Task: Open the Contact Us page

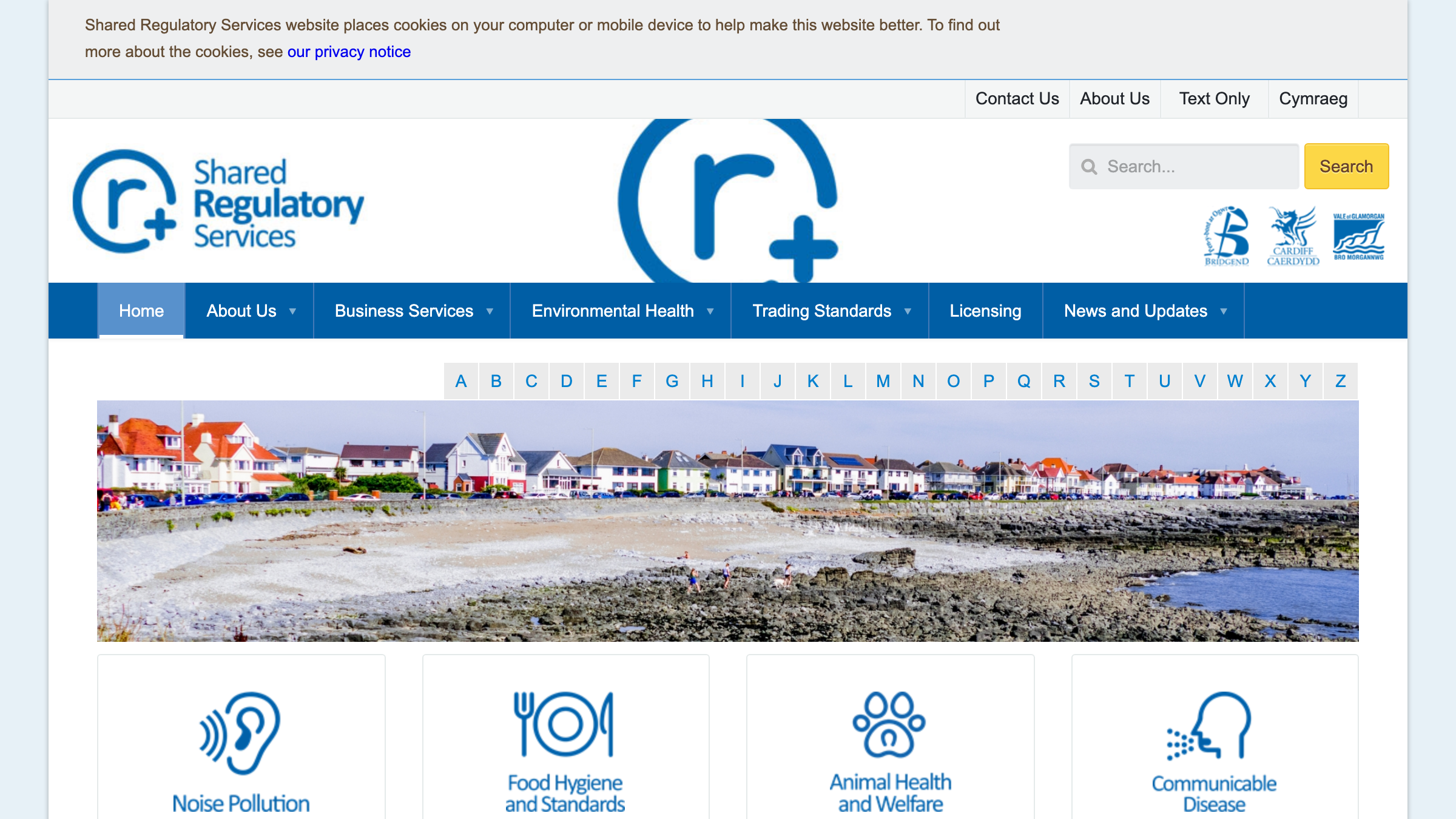Action: coord(1017,98)
